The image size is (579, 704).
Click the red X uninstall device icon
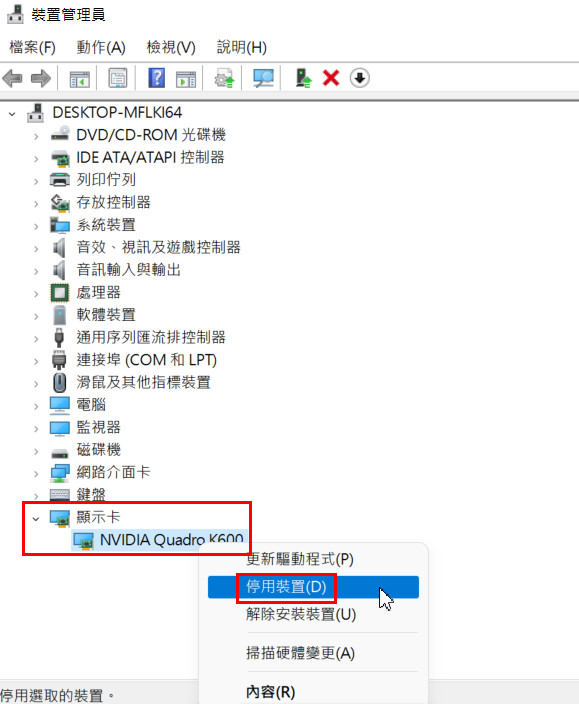click(331, 78)
